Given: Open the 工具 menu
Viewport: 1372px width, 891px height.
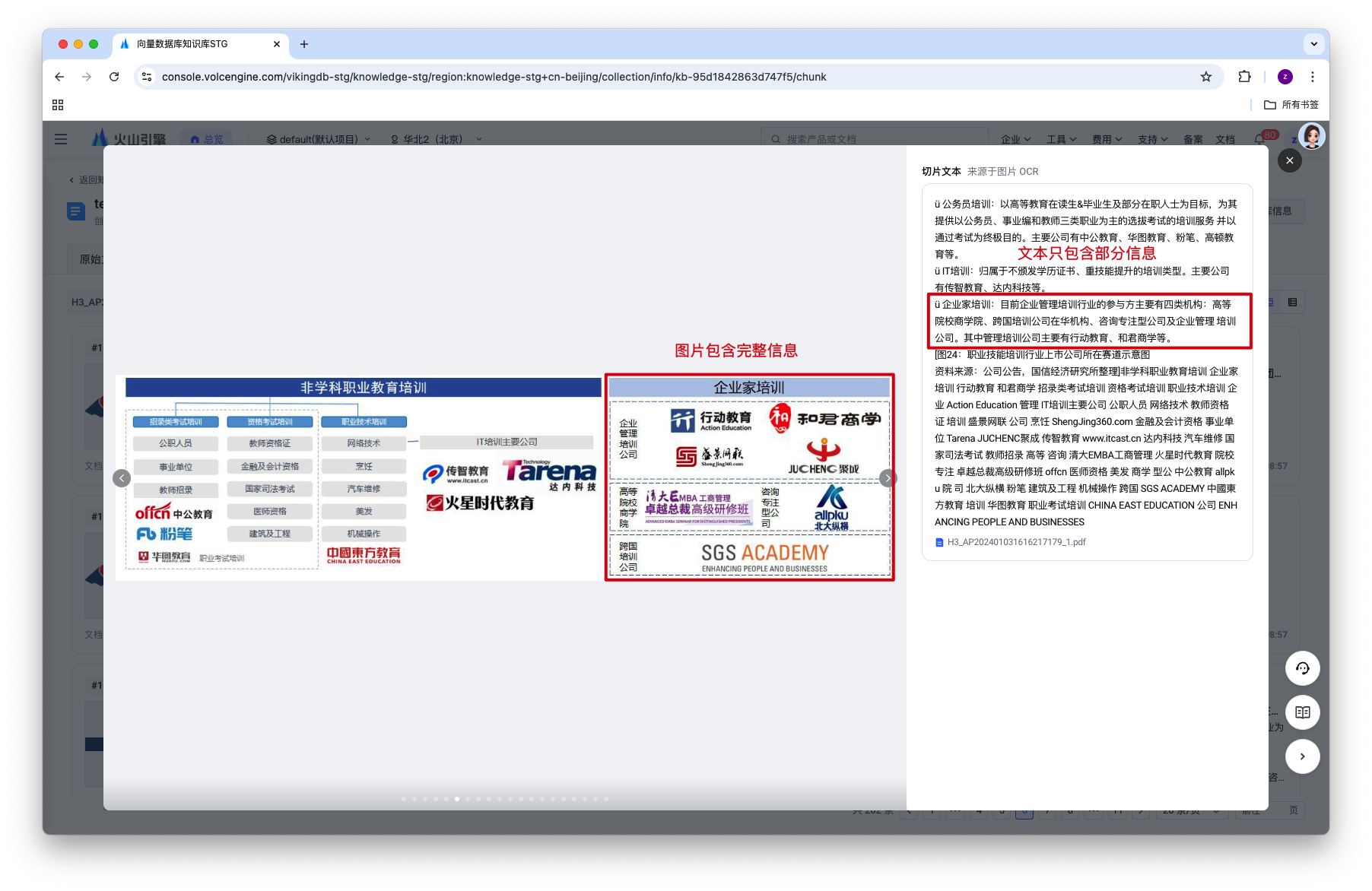Looking at the screenshot, I should click(x=1061, y=139).
